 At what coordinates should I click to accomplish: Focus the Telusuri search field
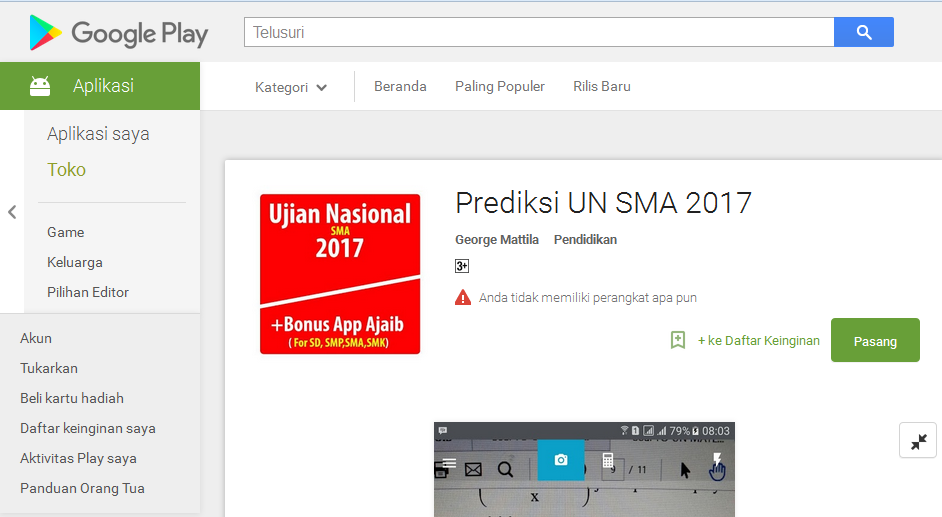coord(539,32)
